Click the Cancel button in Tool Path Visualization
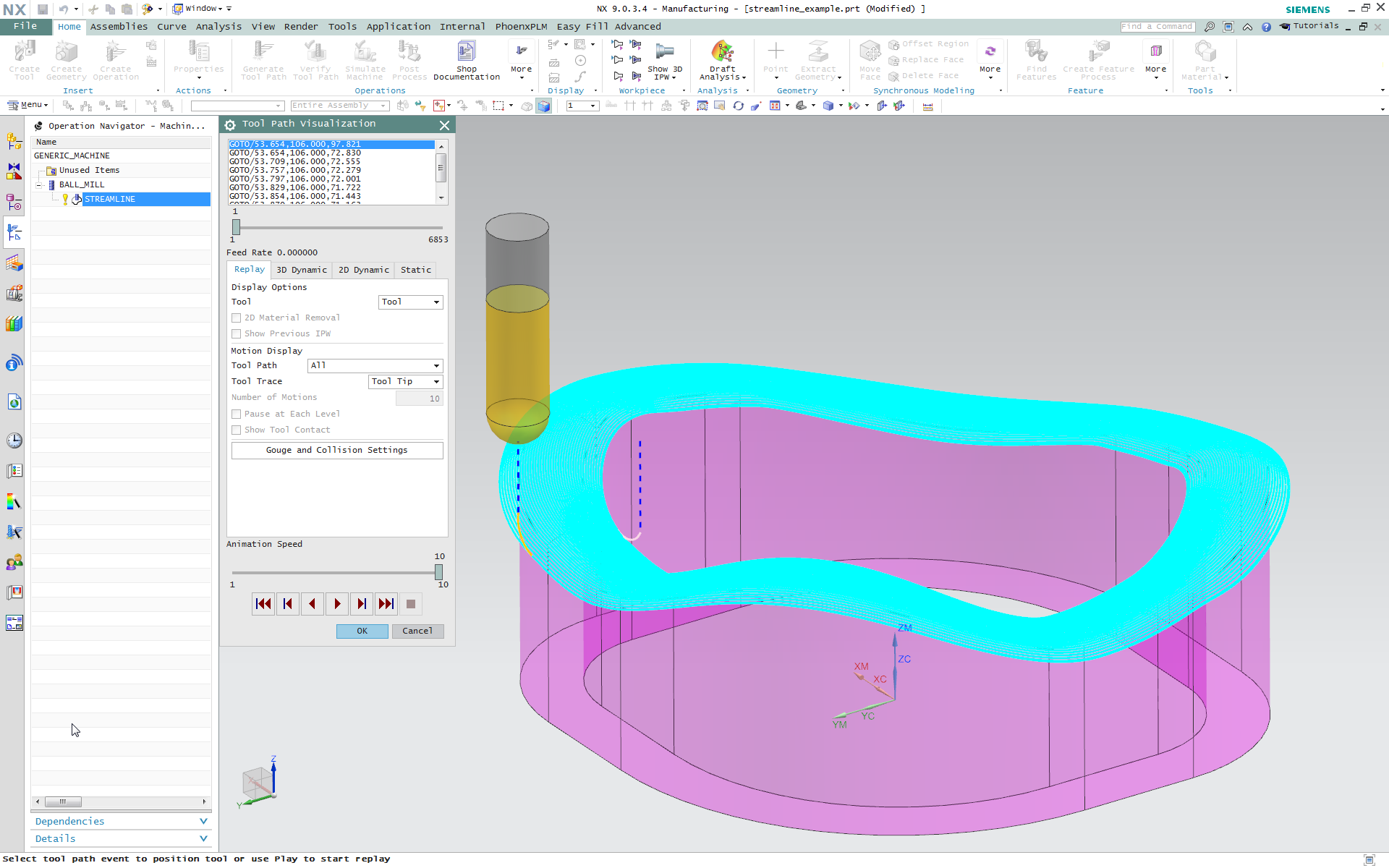The height and width of the screenshot is (868, 1389). tap(417, 631)
